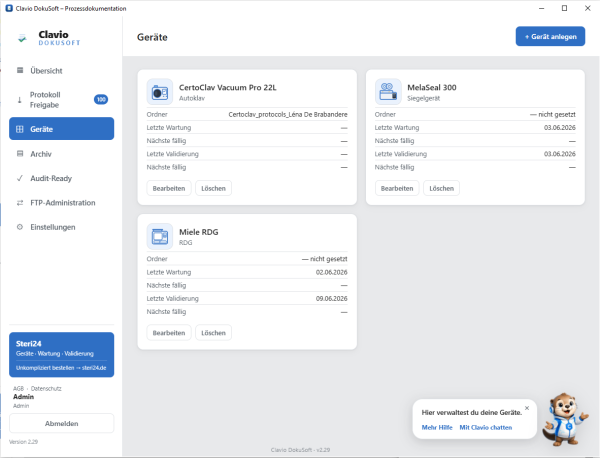This screenshot has width=600, height=458.
Task: Click Bearbeiten on the Miele RDG card
Action: pyautogui.click(x=169, y=333)
